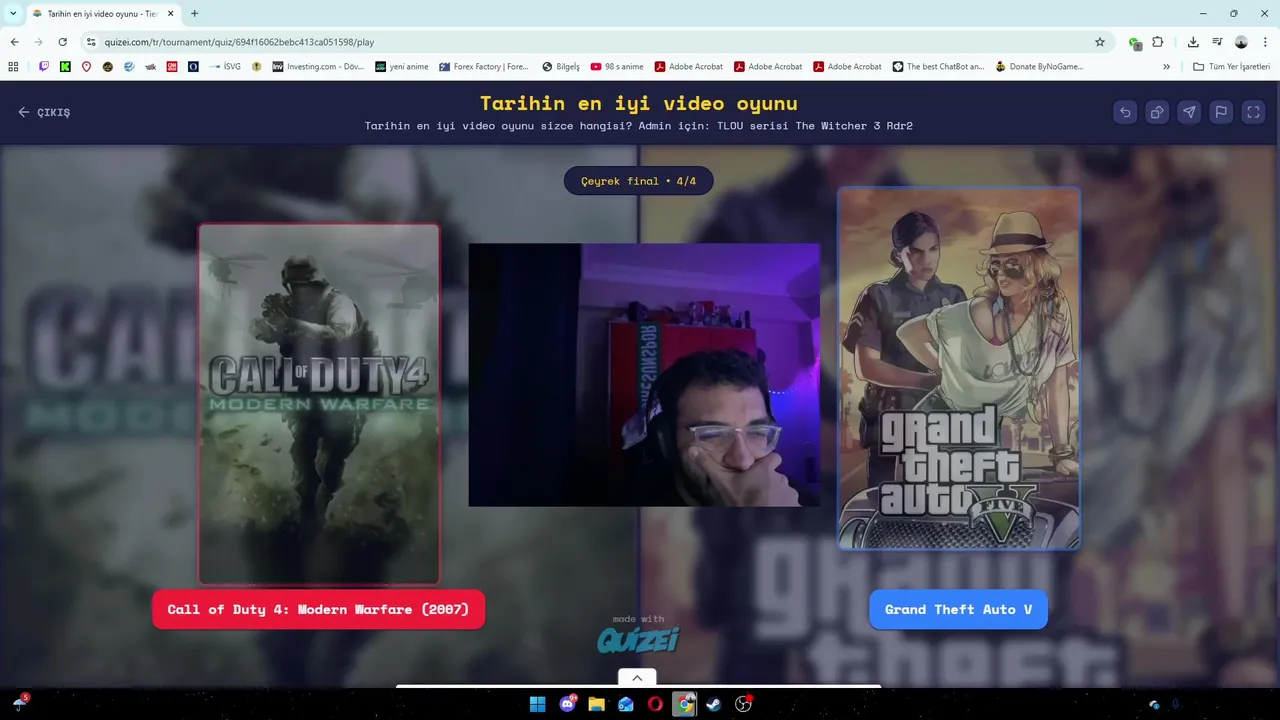The height and width of the screenshot is (720, 1280).
Task: Open the red CNN bookmark
Action: pyautogui.click(x=172, y=67)
